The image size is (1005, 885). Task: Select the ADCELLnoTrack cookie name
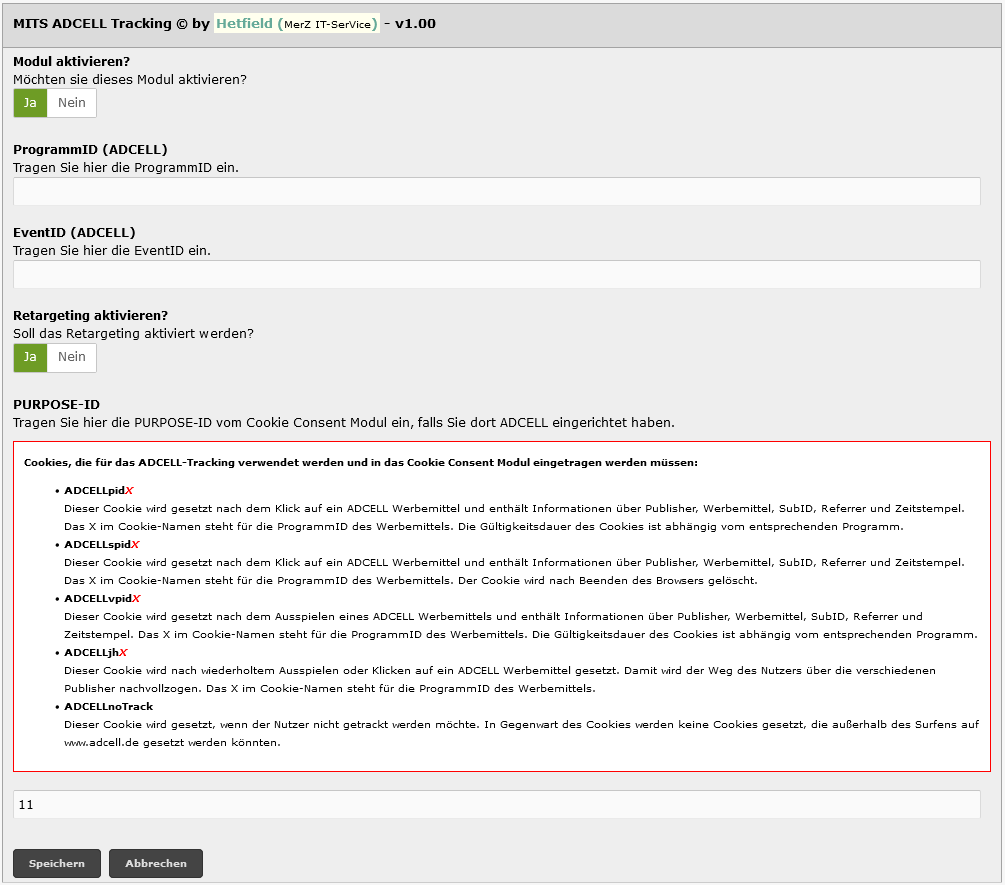(108, 706)
